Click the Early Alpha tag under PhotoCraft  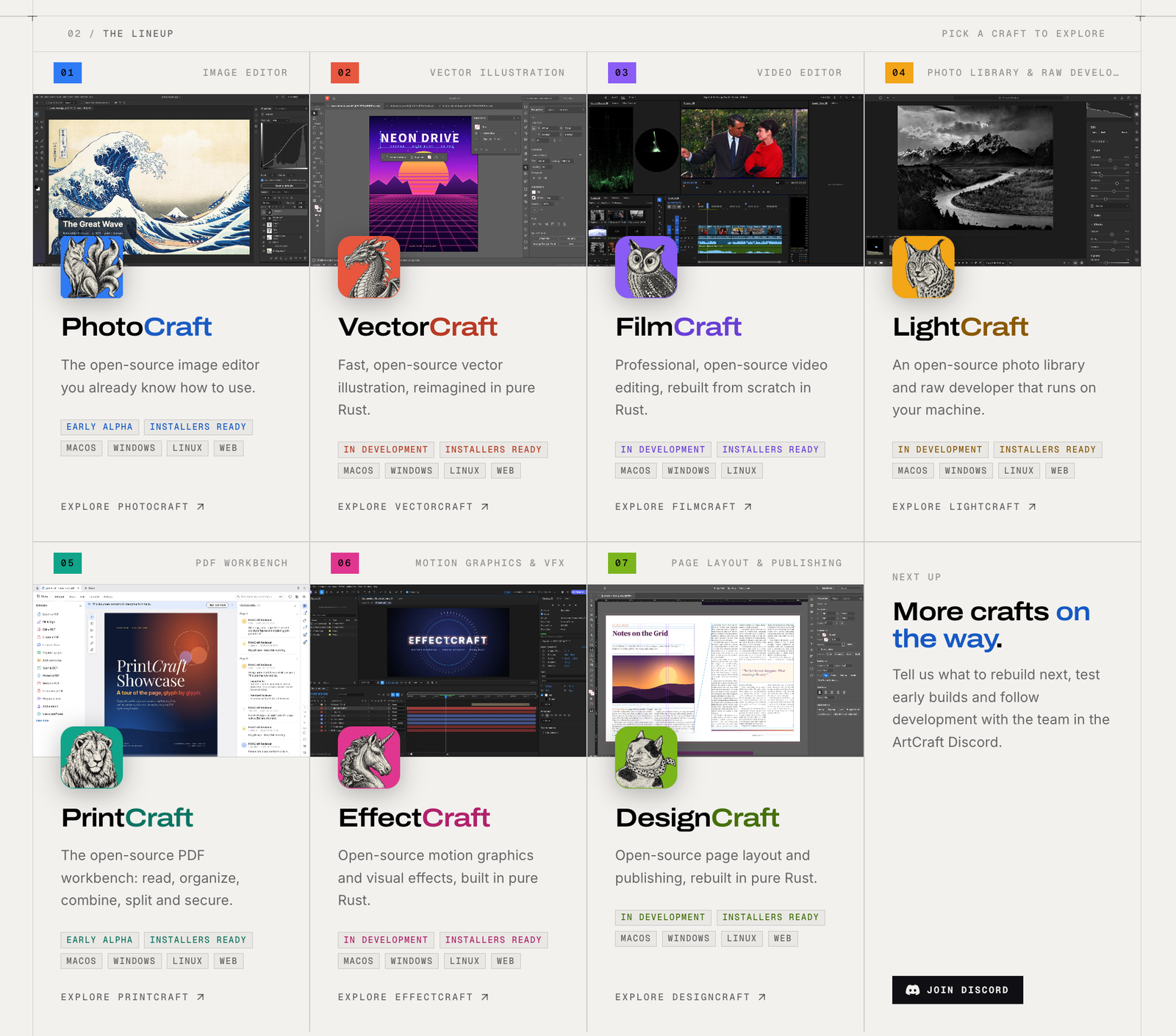coord(100,427)
